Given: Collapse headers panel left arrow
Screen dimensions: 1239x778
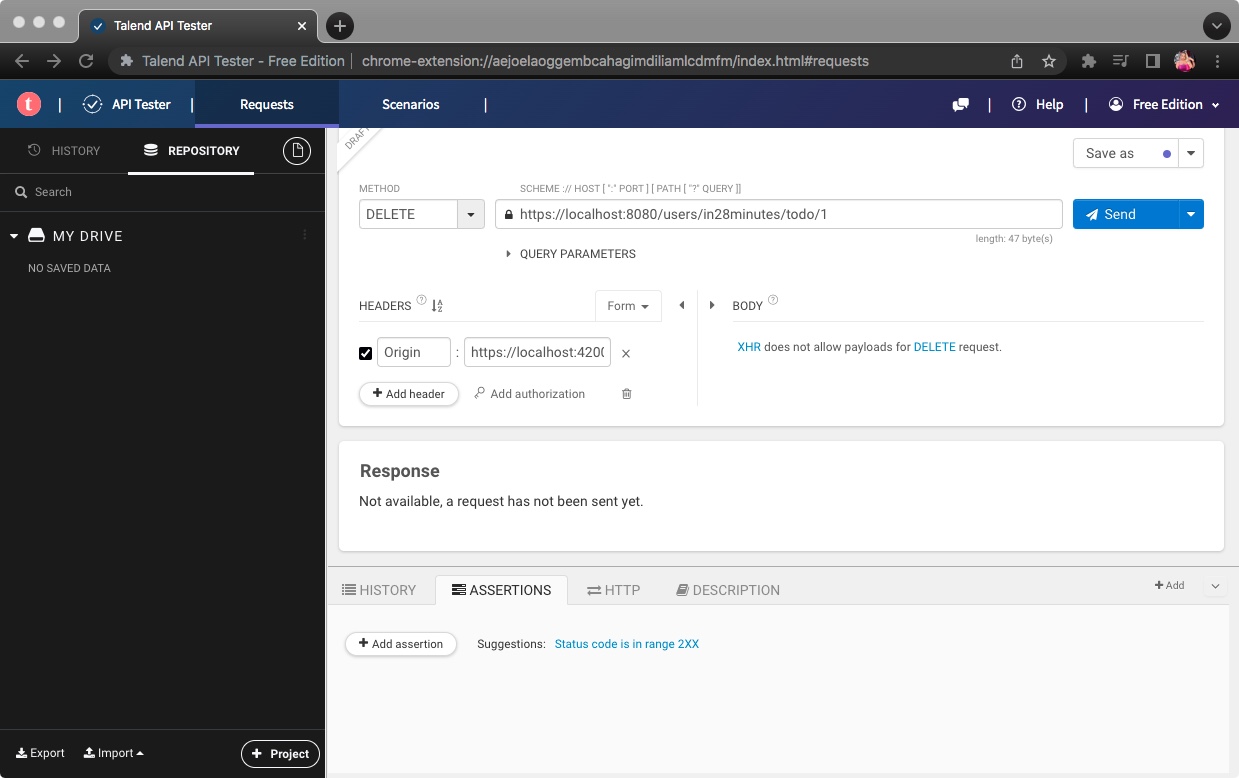Looking at the screenshot, I should coord(682,305).
